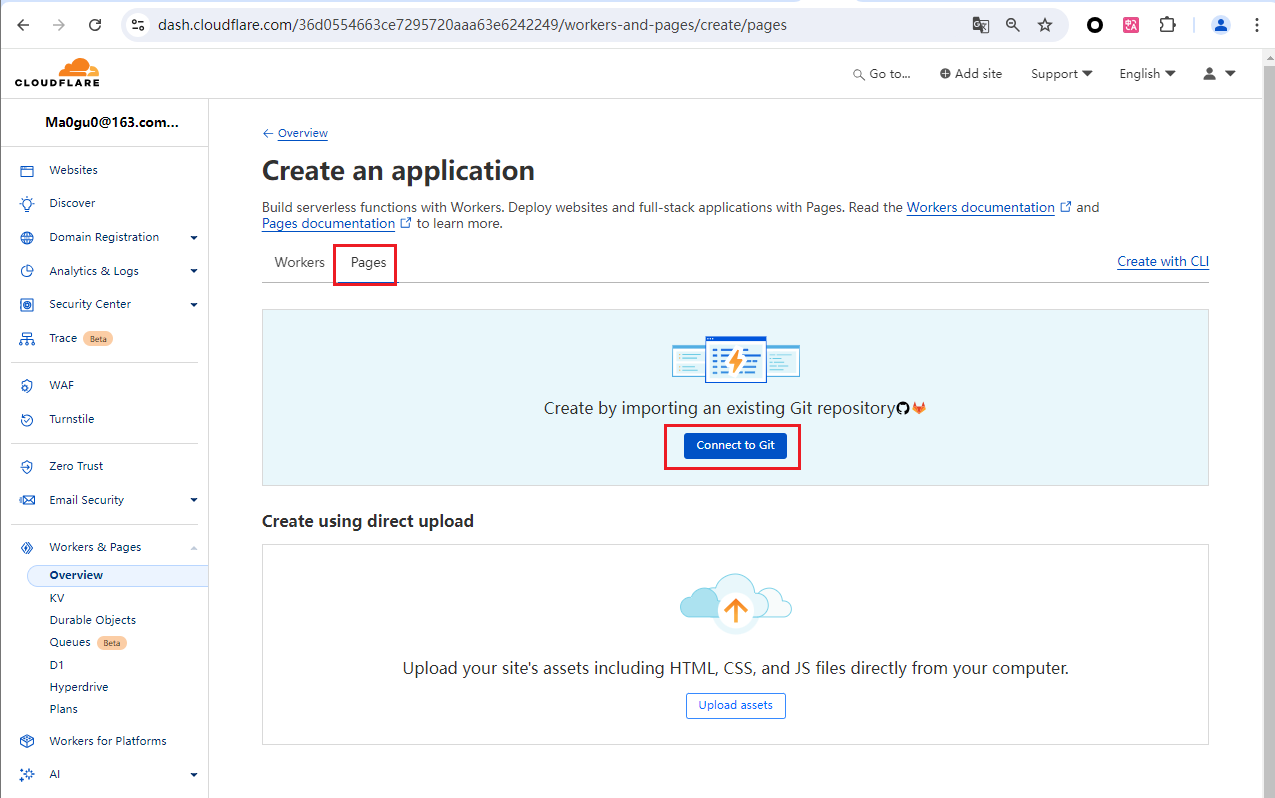1275x798 pixels.
Task: Collapse the Workers & Pages section arrow
Action: (x=194, y=548)
